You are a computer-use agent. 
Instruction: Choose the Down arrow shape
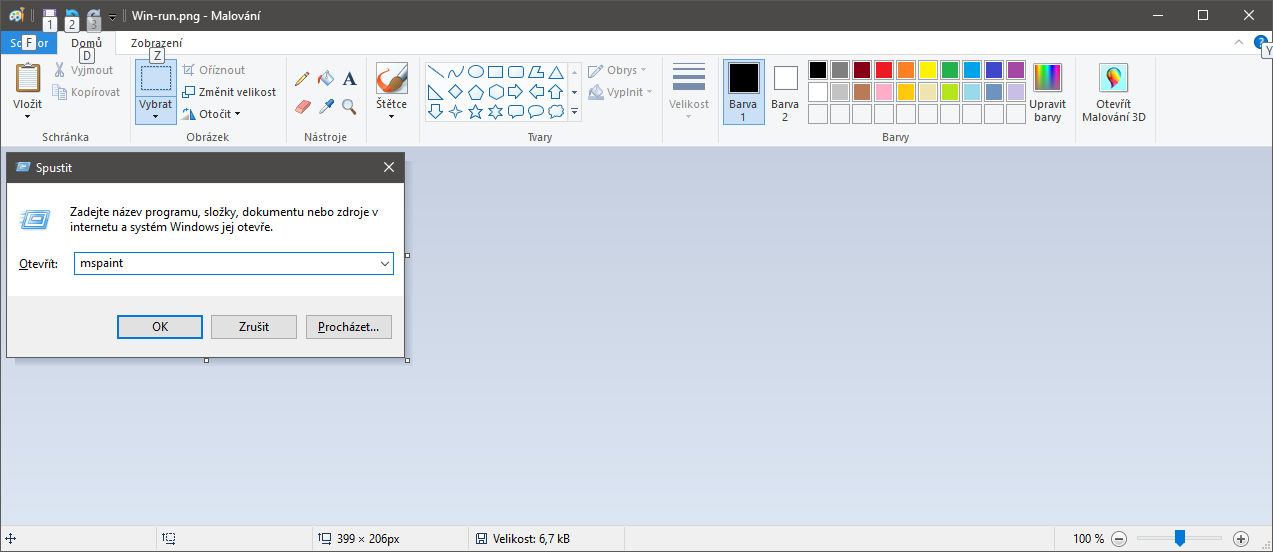click(x=436, y=112)
